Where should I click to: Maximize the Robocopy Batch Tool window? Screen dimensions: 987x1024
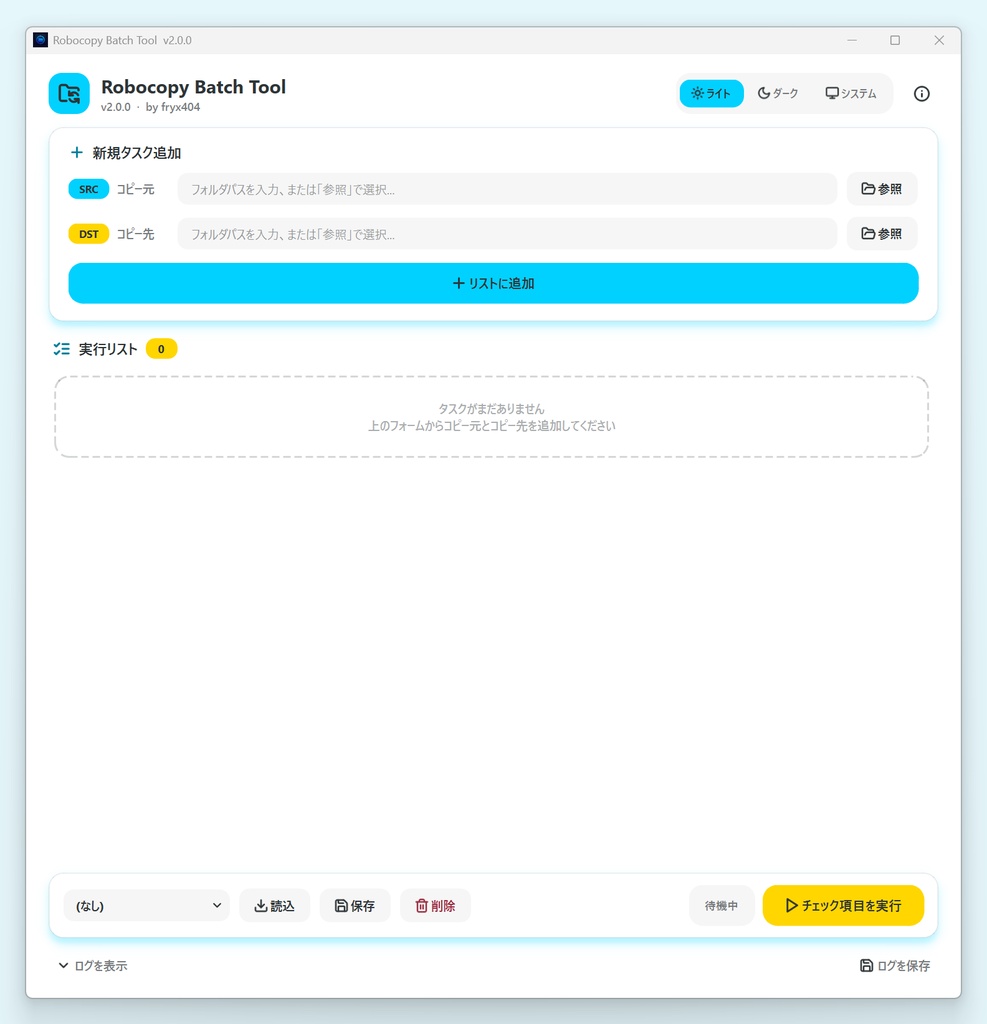[x=895, y=40]
